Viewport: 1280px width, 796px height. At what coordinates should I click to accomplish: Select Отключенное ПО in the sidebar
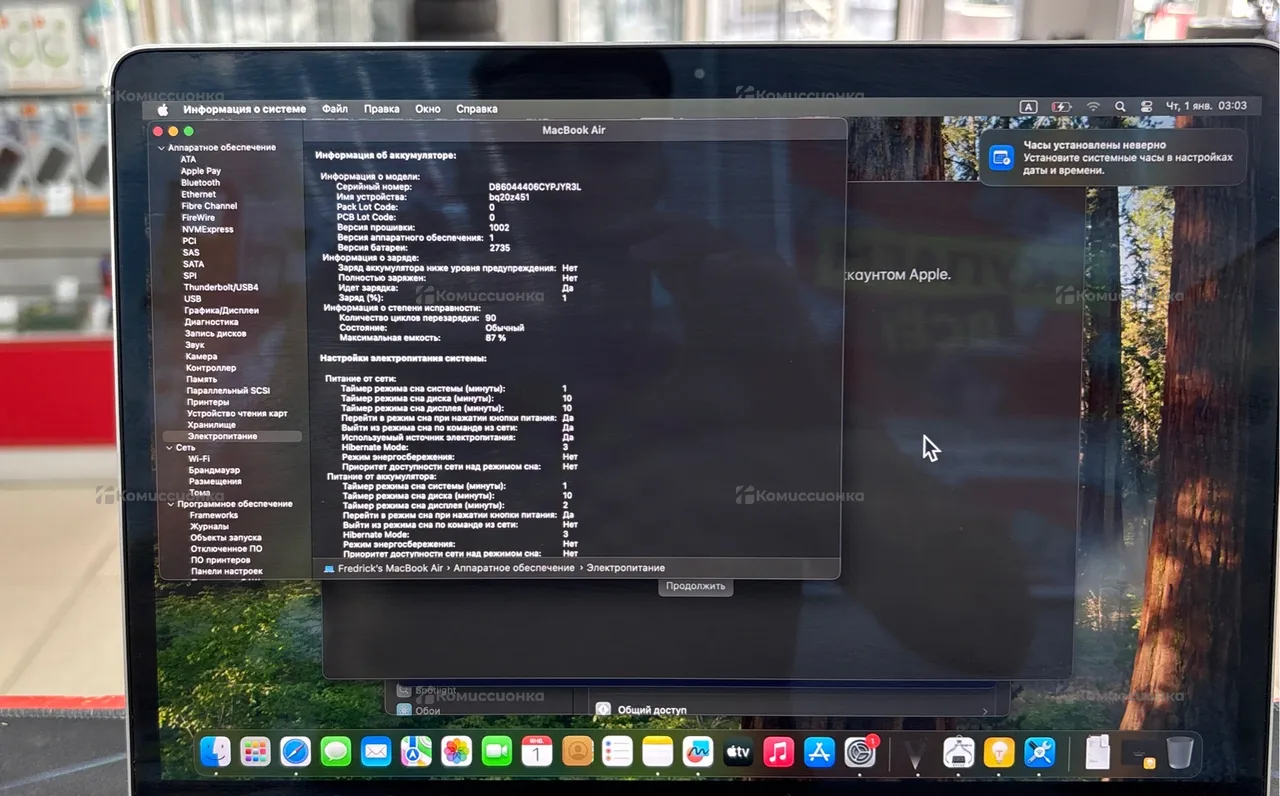pyautogui.click(x=226, y=549)
